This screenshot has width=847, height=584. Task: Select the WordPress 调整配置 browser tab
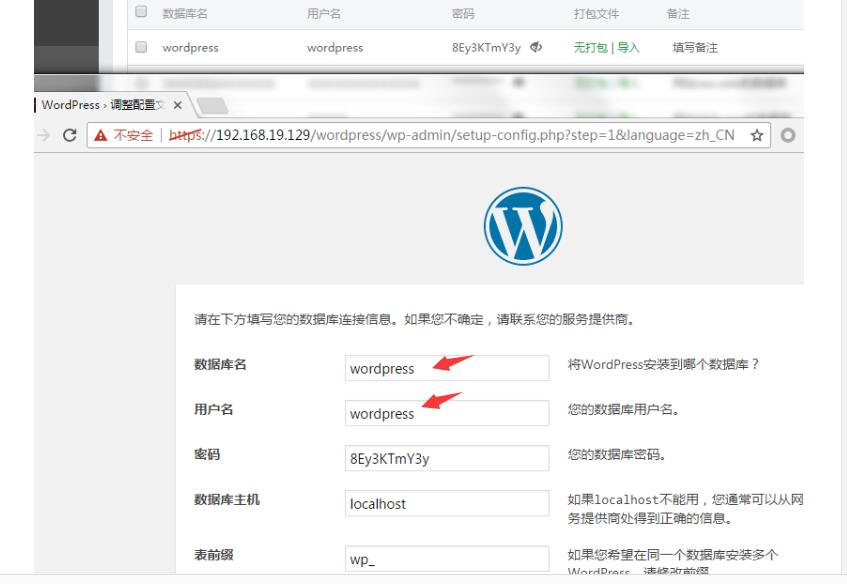102,105
